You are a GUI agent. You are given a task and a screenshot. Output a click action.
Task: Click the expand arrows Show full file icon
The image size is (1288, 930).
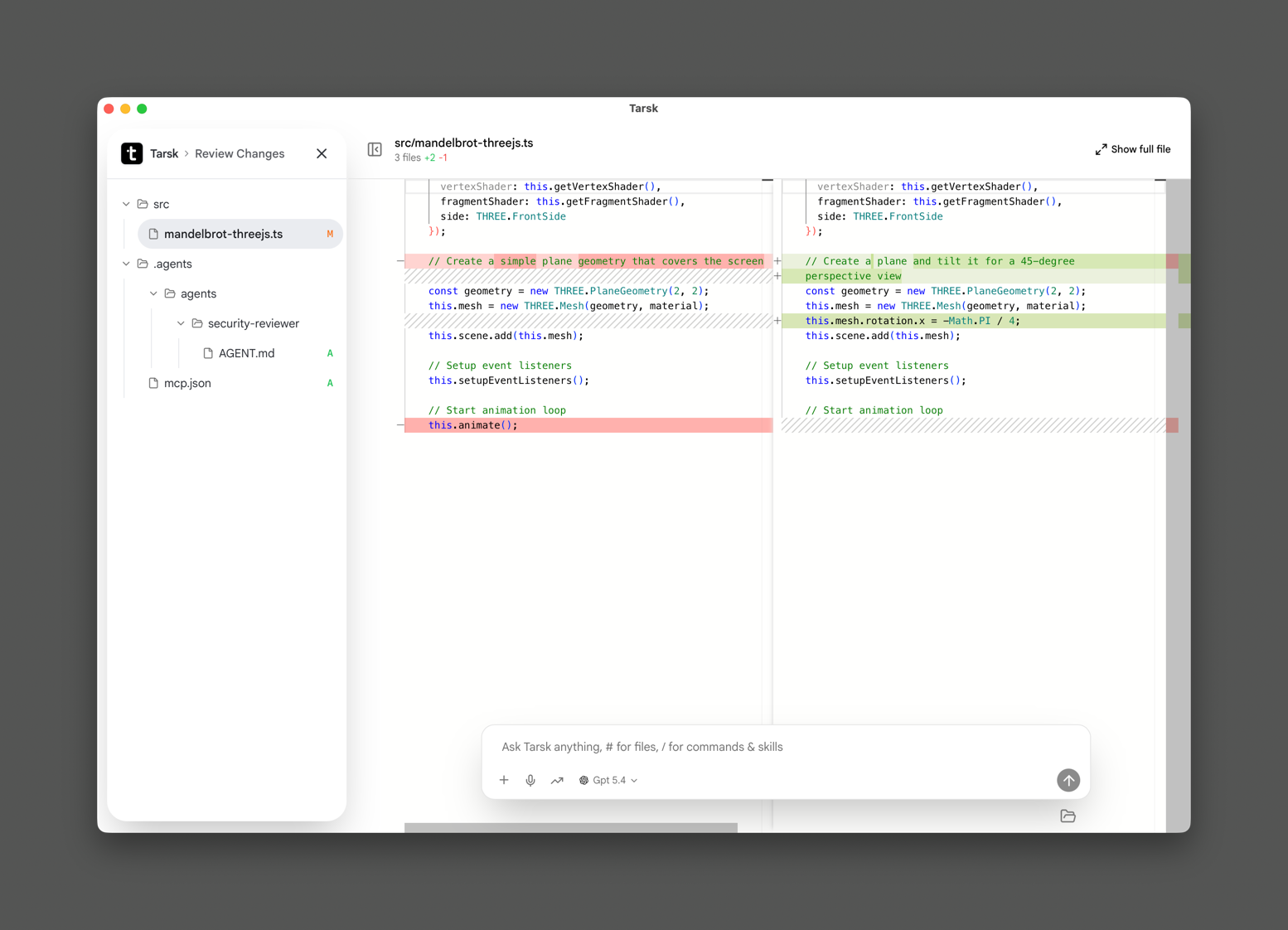[x=1101, y=149]
